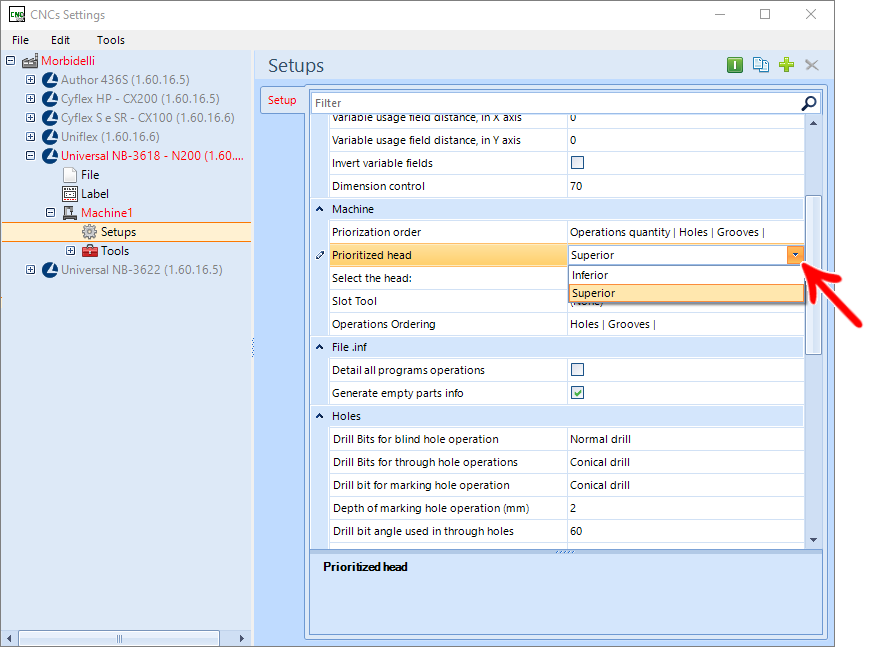Click Conical drill value for through hole operations
The image size is (874, 647).
[600, 462]
